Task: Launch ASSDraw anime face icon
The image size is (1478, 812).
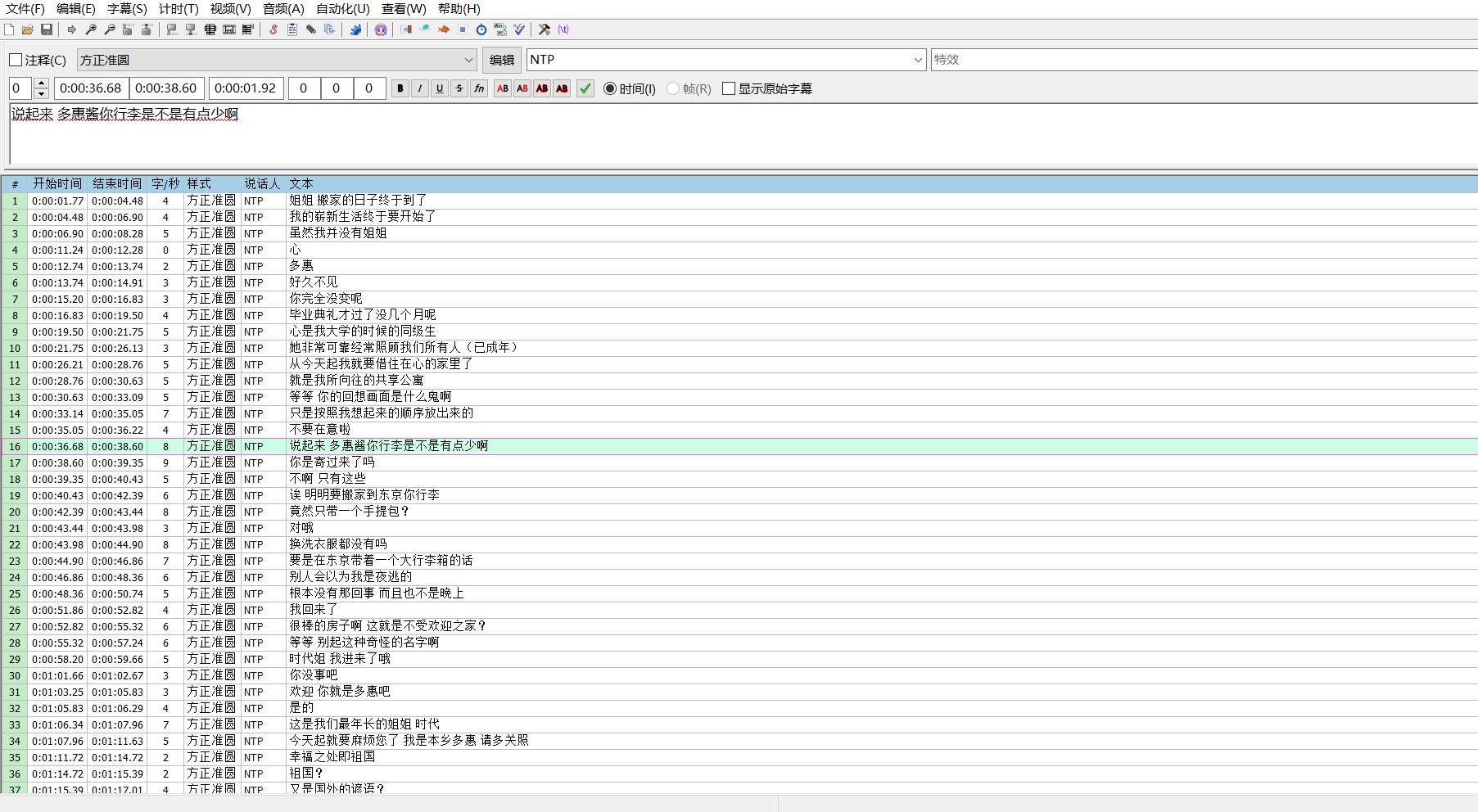Action: pos(381,29)
